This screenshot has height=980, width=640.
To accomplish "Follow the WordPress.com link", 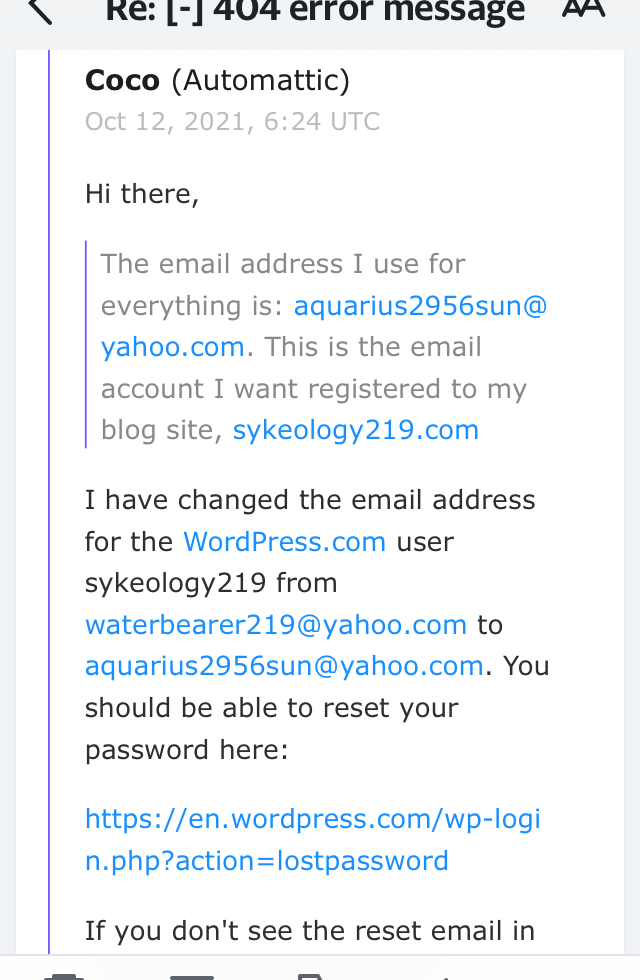I will 284,542.
